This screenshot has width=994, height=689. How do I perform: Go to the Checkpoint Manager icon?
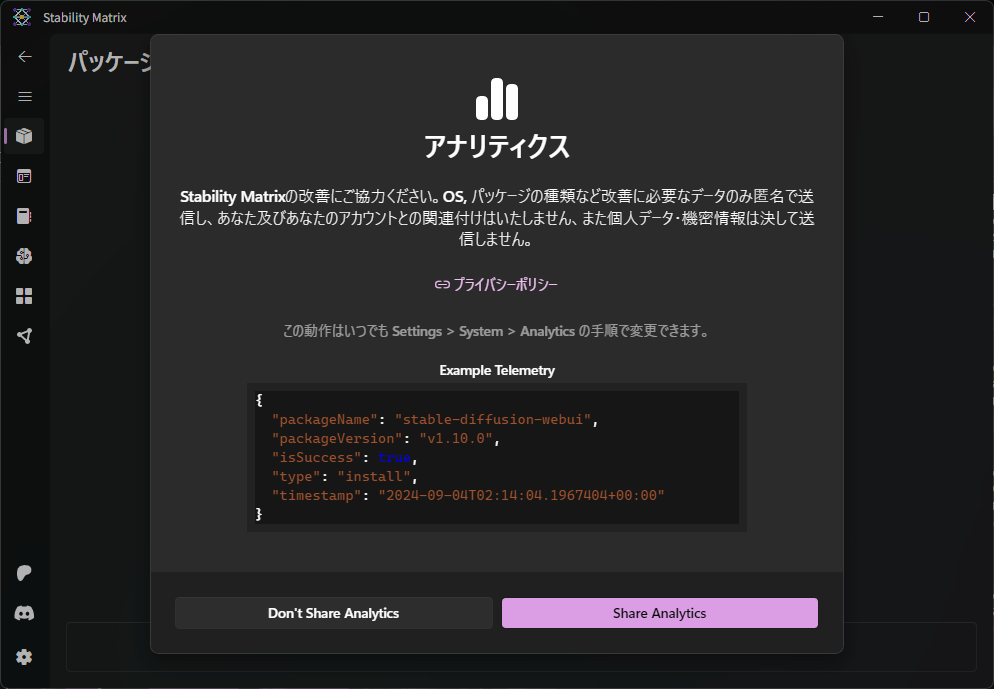pyautogui.click(x=25, y=216)
